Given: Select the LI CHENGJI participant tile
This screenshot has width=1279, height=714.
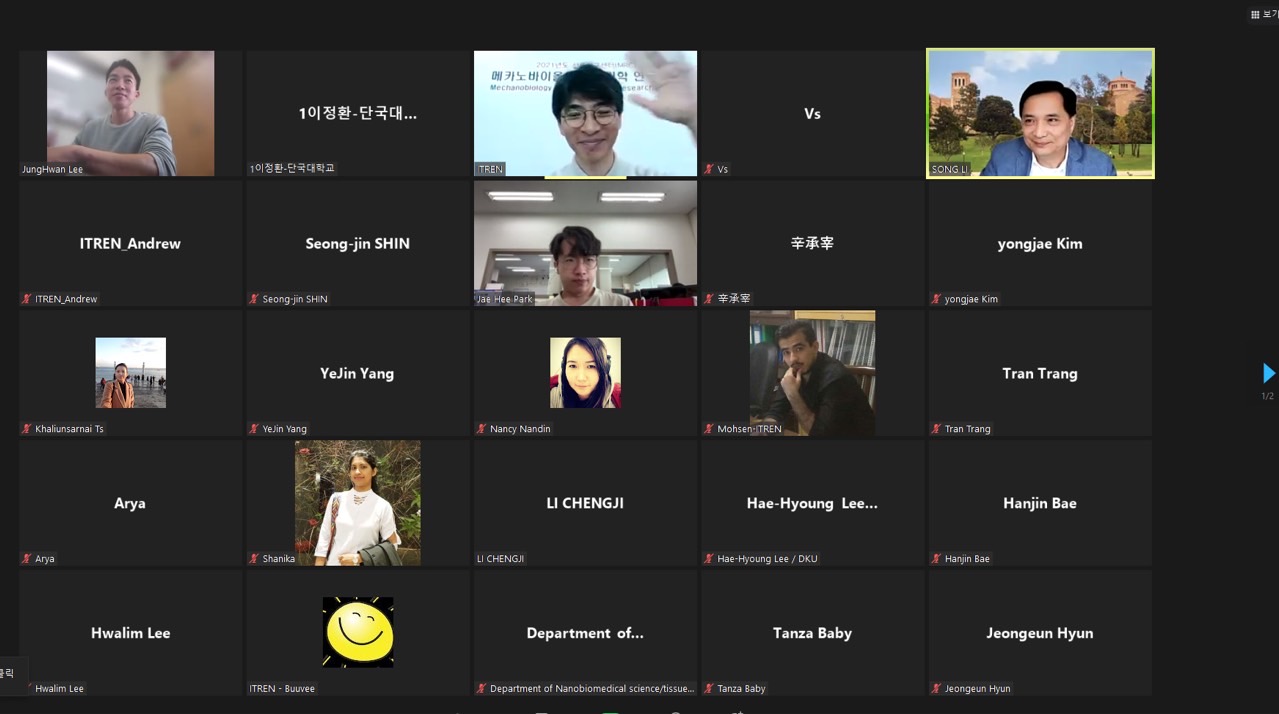Looking at the screenshot, I should coord(585,503).
